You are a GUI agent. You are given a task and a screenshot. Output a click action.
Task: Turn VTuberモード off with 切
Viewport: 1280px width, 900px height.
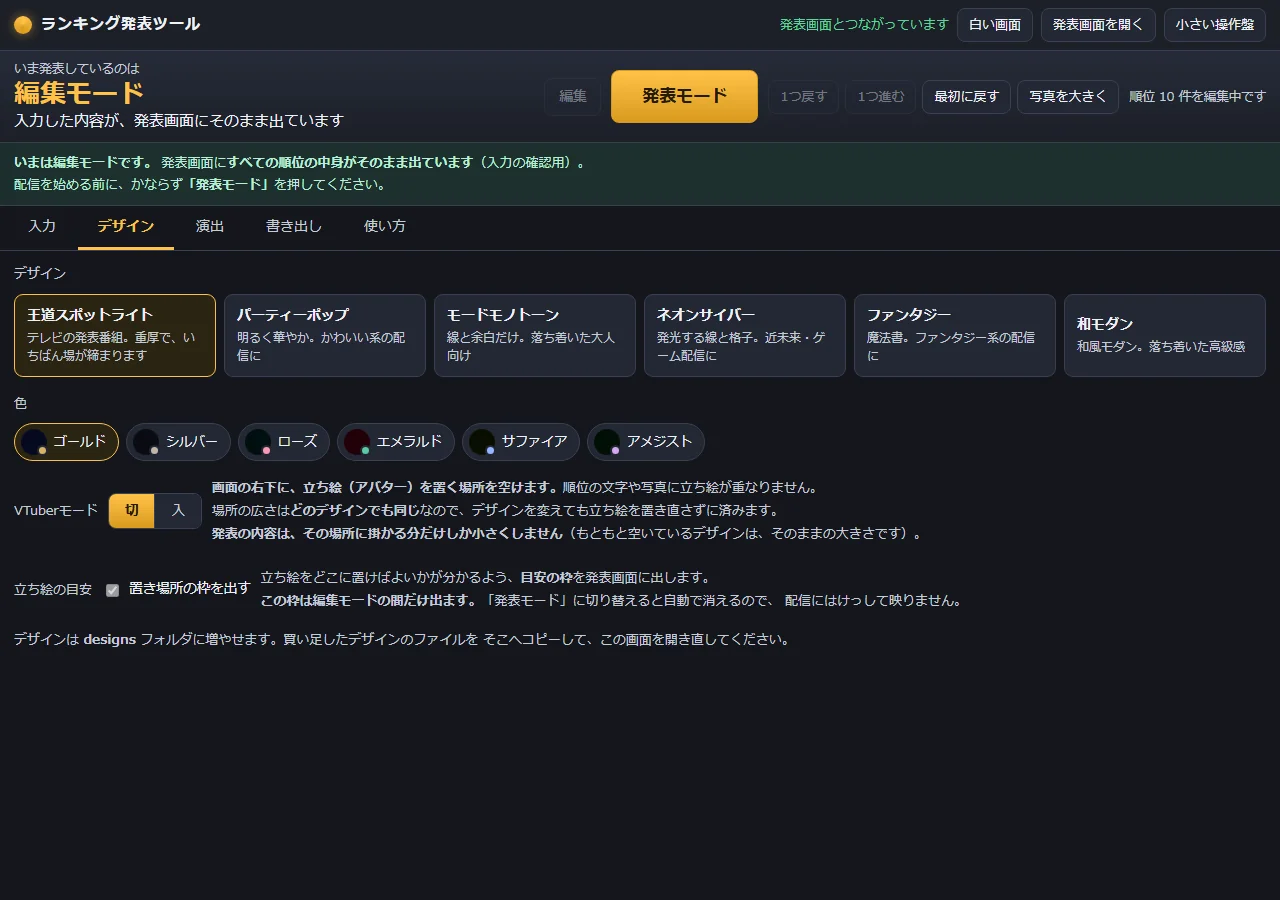(x=132, y=511)
